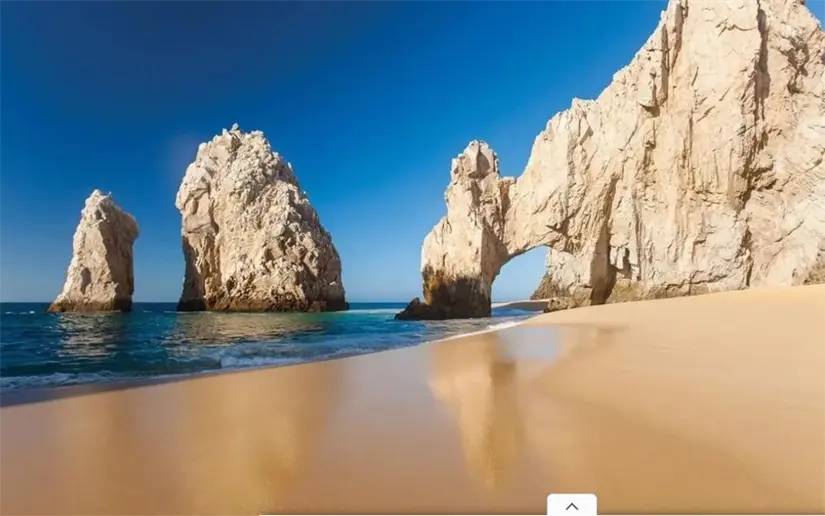Viewport: 825px width, 516px height.
Task: Click the dry sand dune on the right
Action: 720,340
